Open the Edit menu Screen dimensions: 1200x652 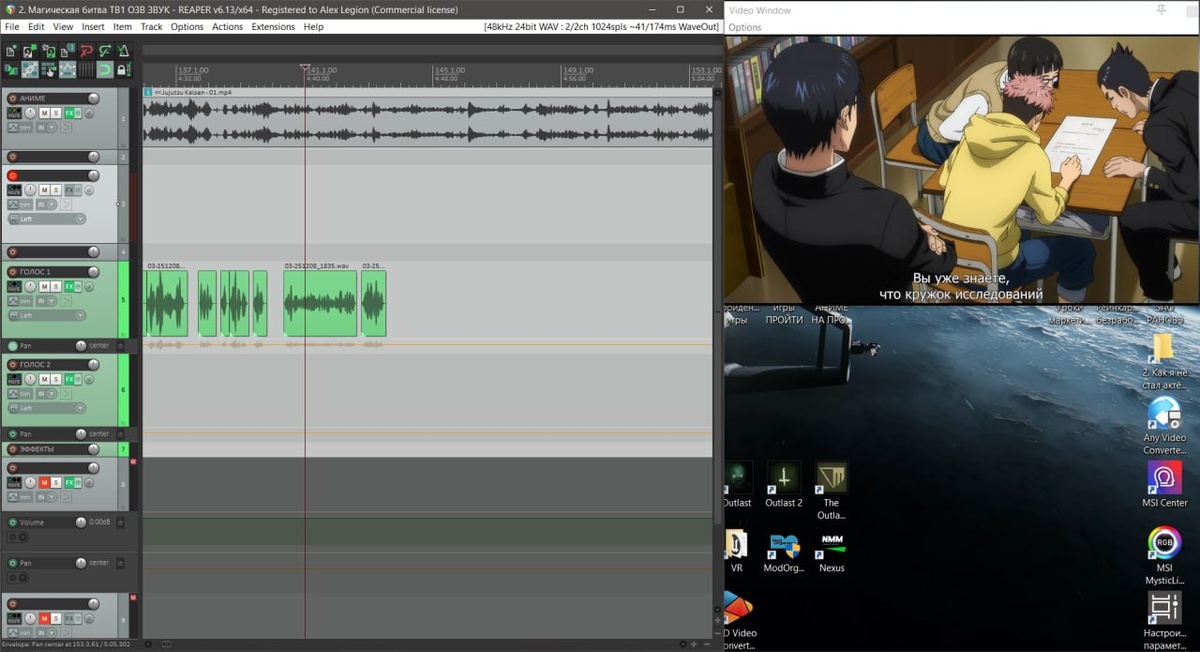pyautogui.click(x=36, y=27)
